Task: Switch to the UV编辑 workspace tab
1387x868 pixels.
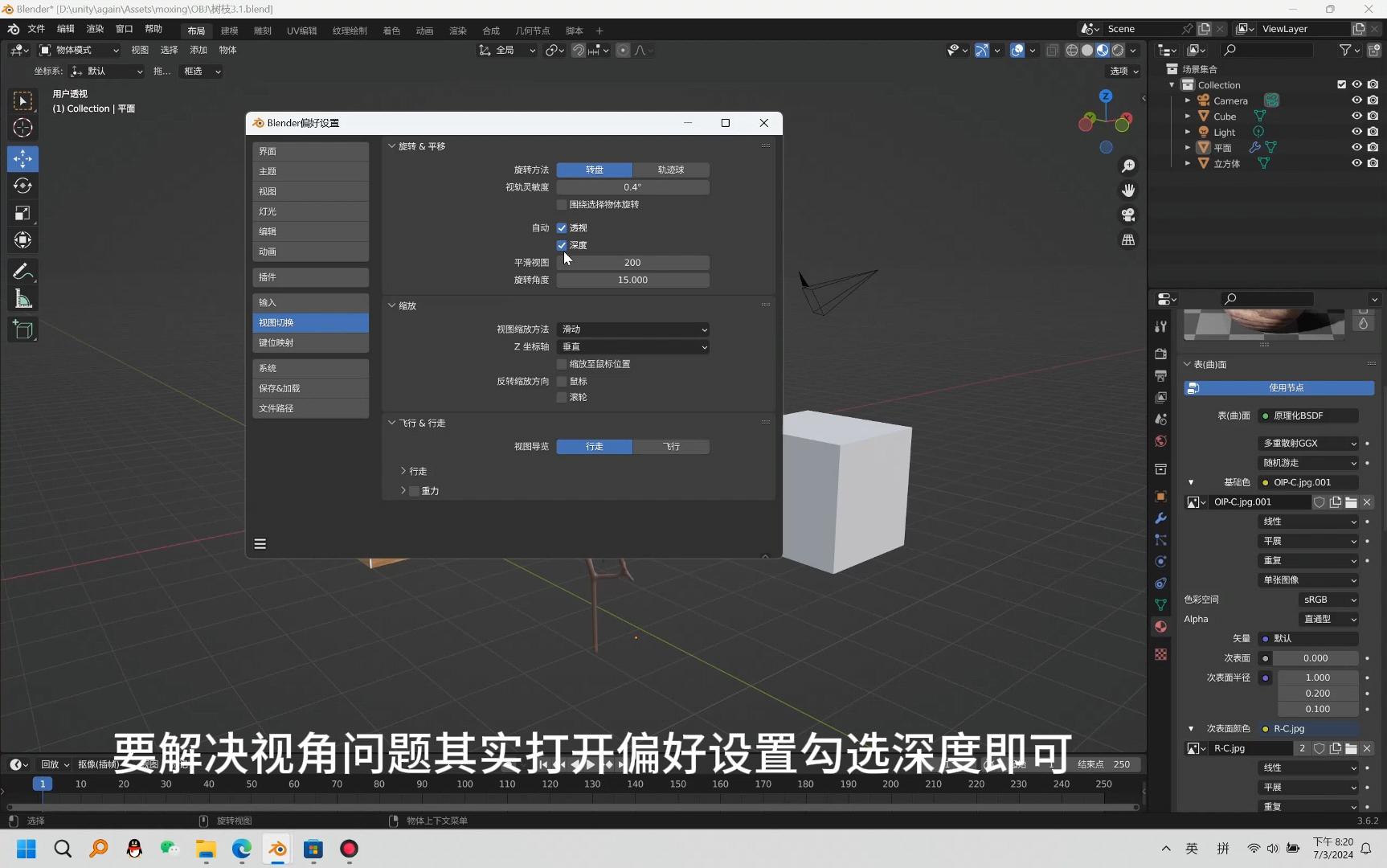Action: coord(301,31)
